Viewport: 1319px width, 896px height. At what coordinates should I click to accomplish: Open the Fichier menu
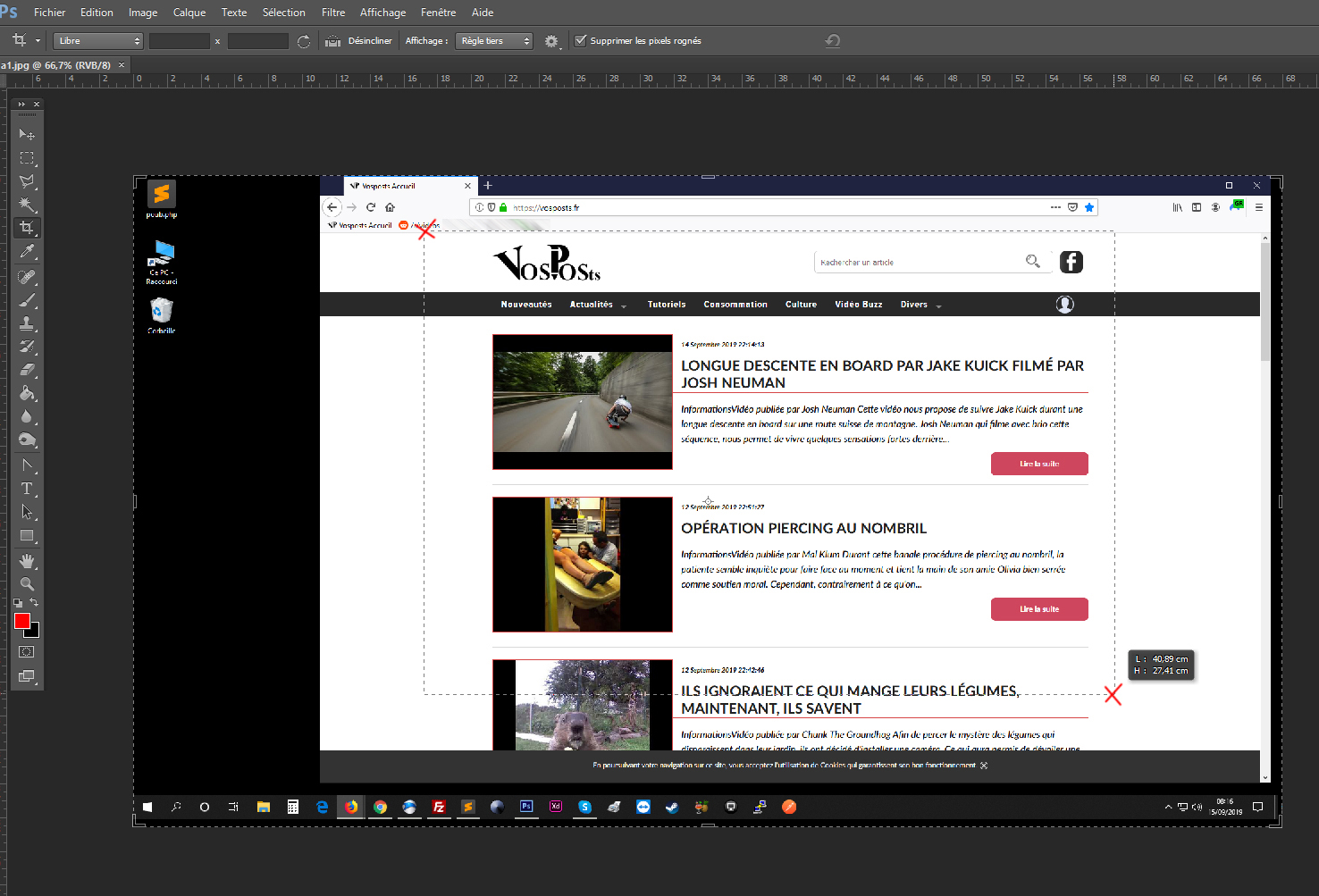[x=50, y=13]
